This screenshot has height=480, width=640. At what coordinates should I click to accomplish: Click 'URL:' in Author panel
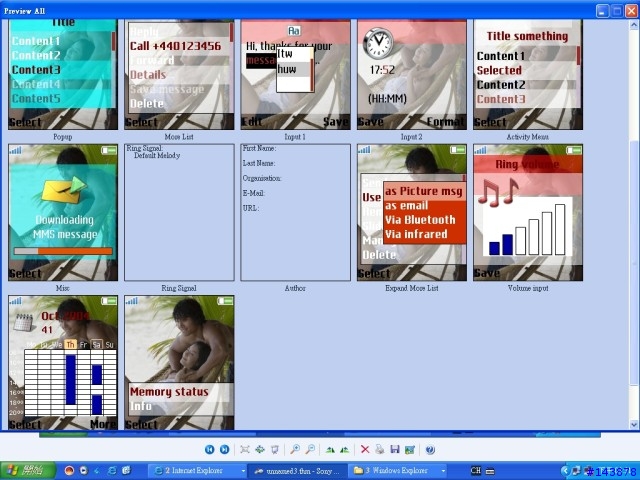(251, 208)
